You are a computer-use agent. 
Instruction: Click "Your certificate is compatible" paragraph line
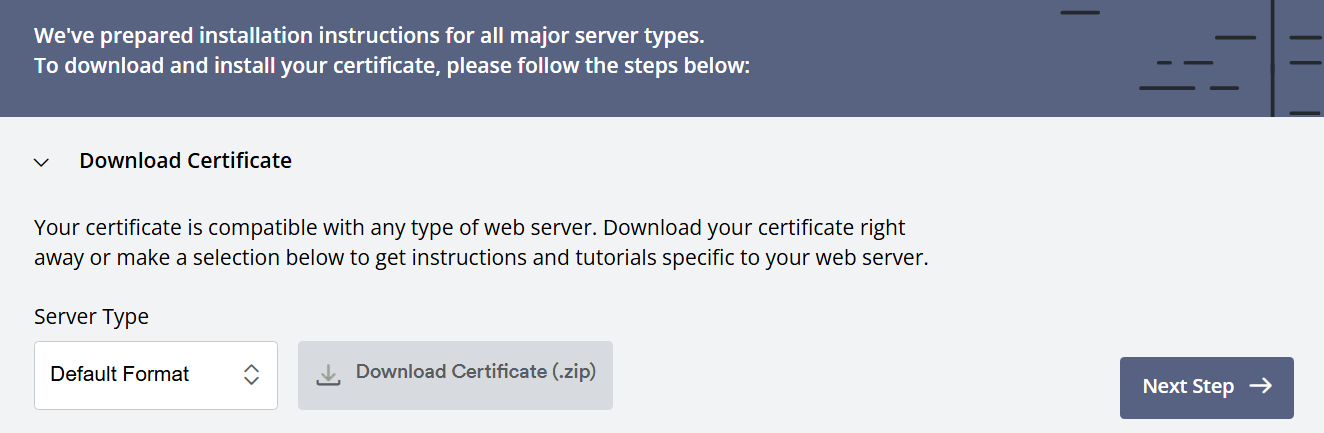pyautogui.click(x=469, y=227)
